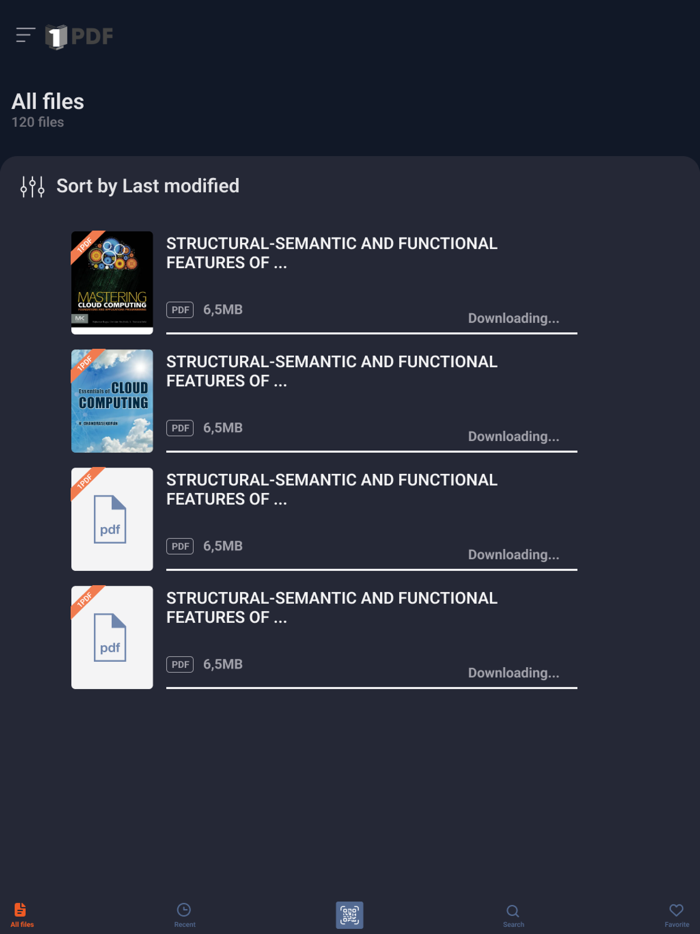Change the Sort by Last modified option
The height and width of the screenshot is (934, 700).
pos(148,186)
